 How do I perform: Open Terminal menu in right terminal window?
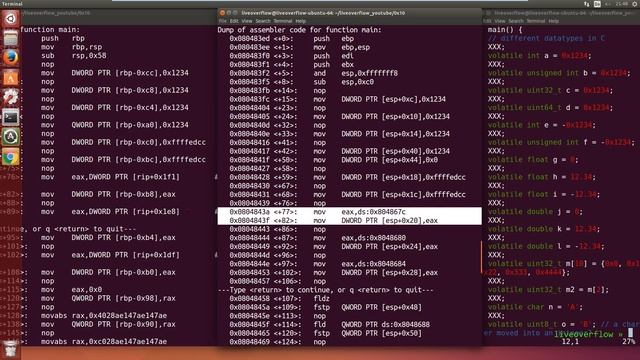pos(536,21)
